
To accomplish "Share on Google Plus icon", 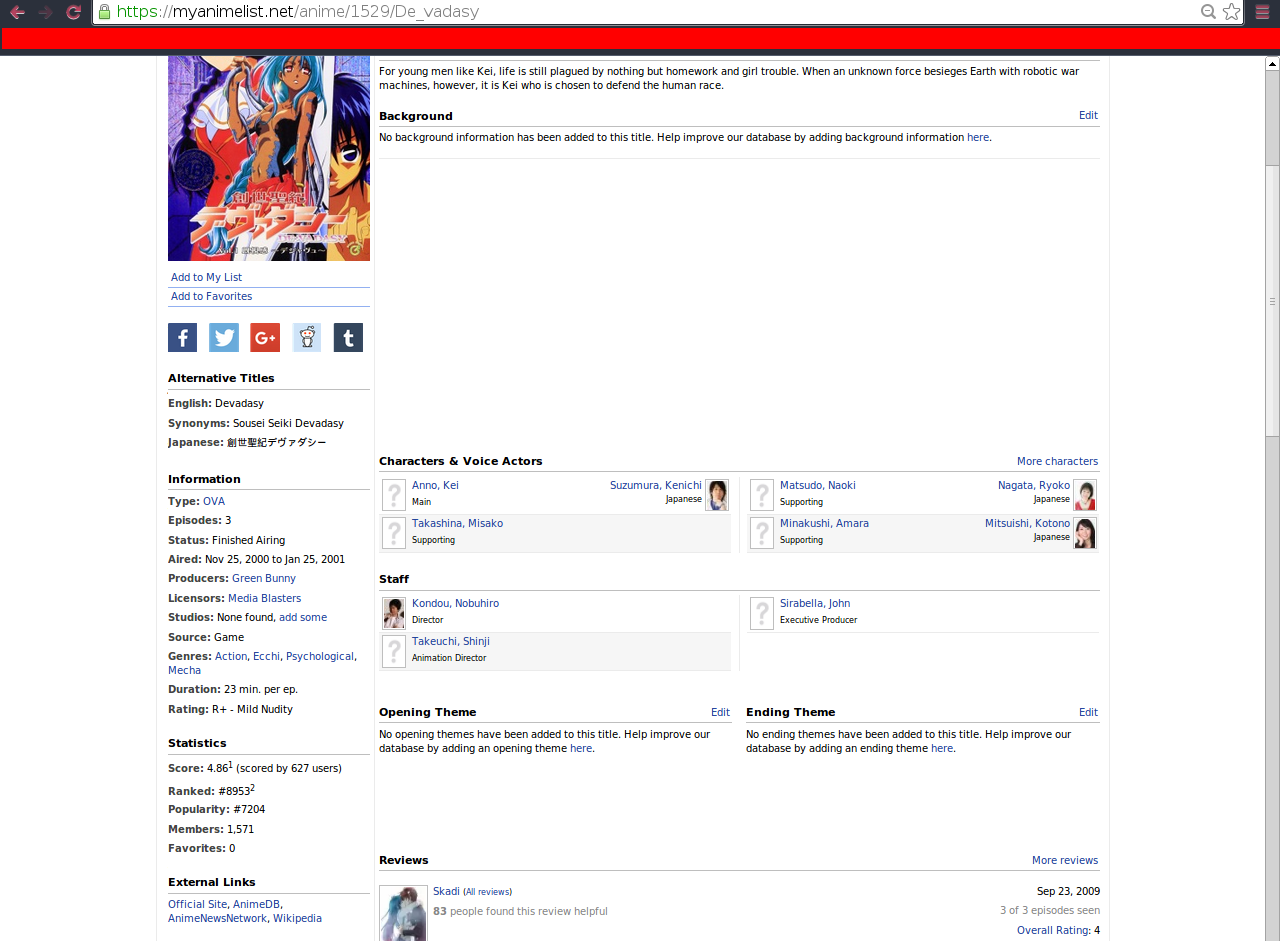I will 265,338.
